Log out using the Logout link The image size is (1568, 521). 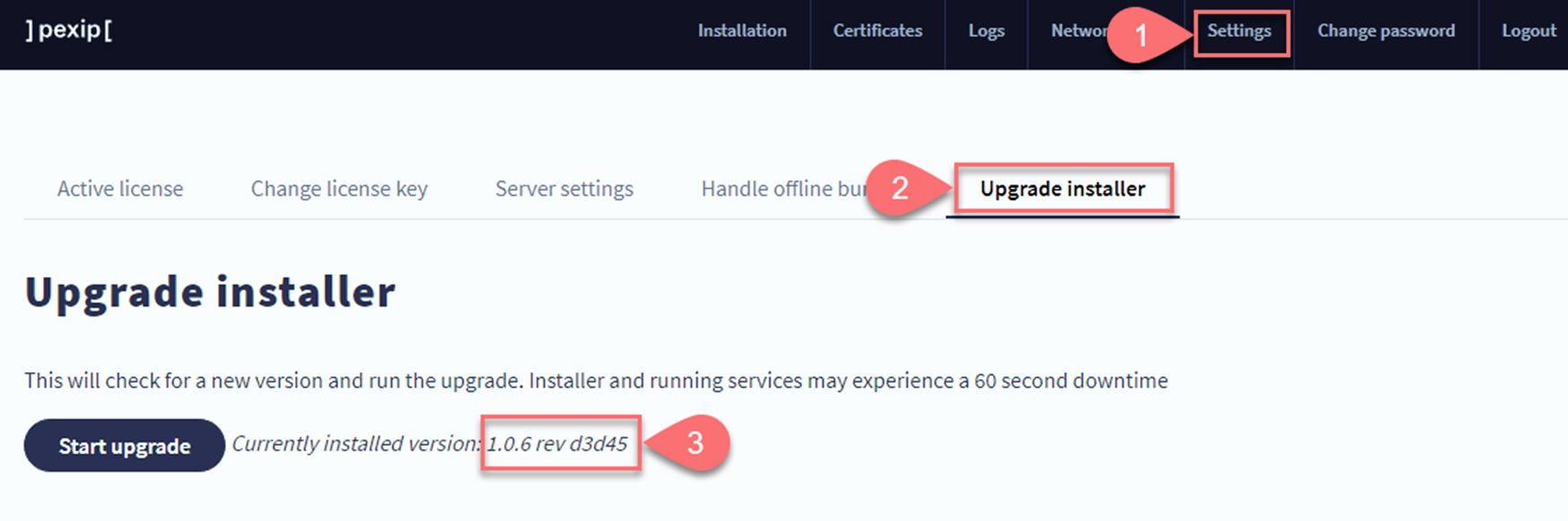click(1529, 30)
